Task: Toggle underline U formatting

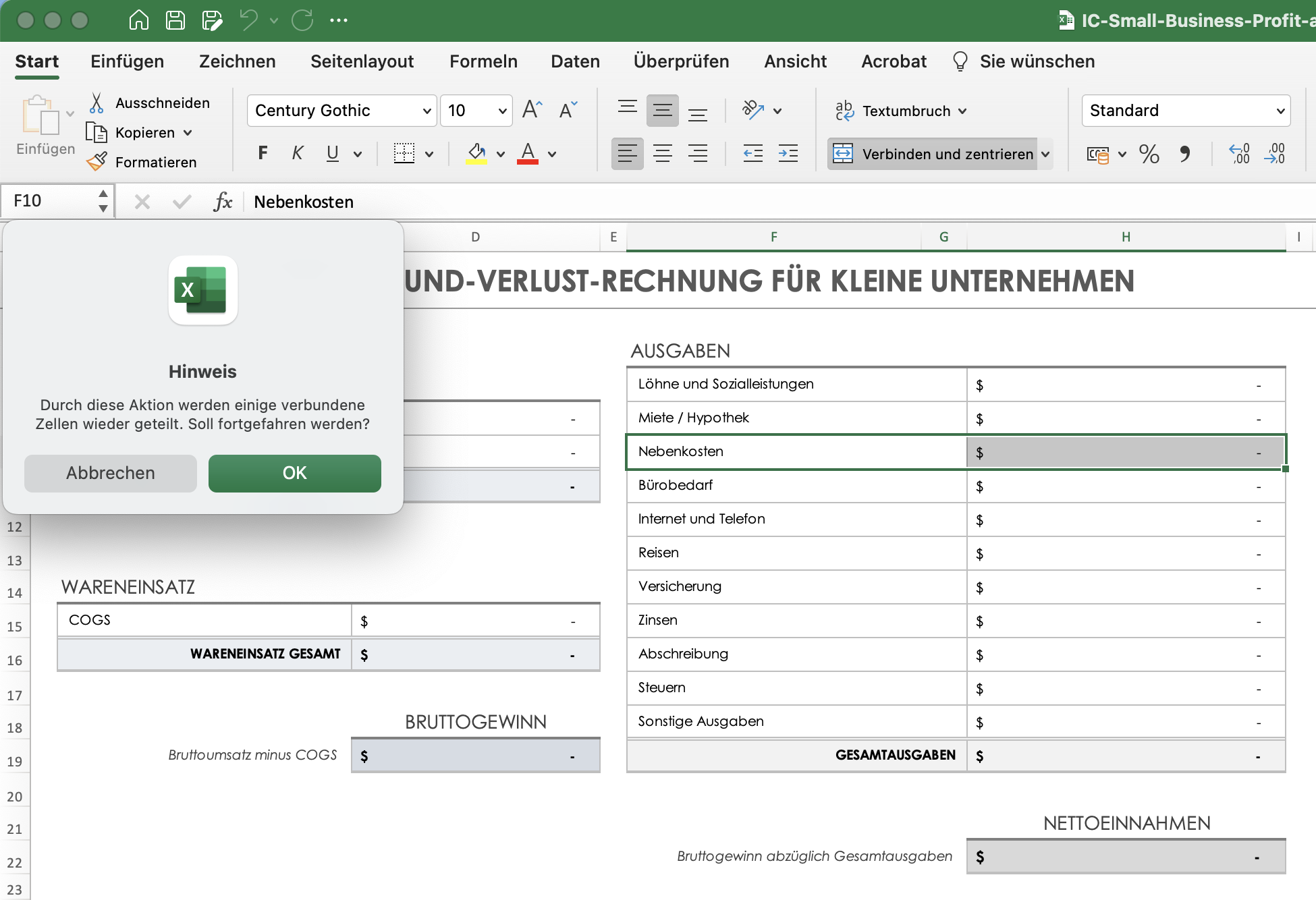Action: 332,153
